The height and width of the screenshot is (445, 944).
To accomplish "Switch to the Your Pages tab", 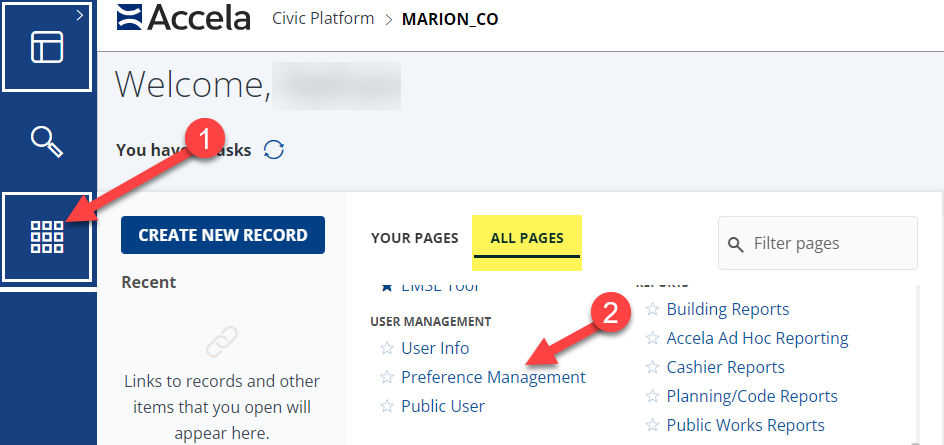I will click(414, 238).
